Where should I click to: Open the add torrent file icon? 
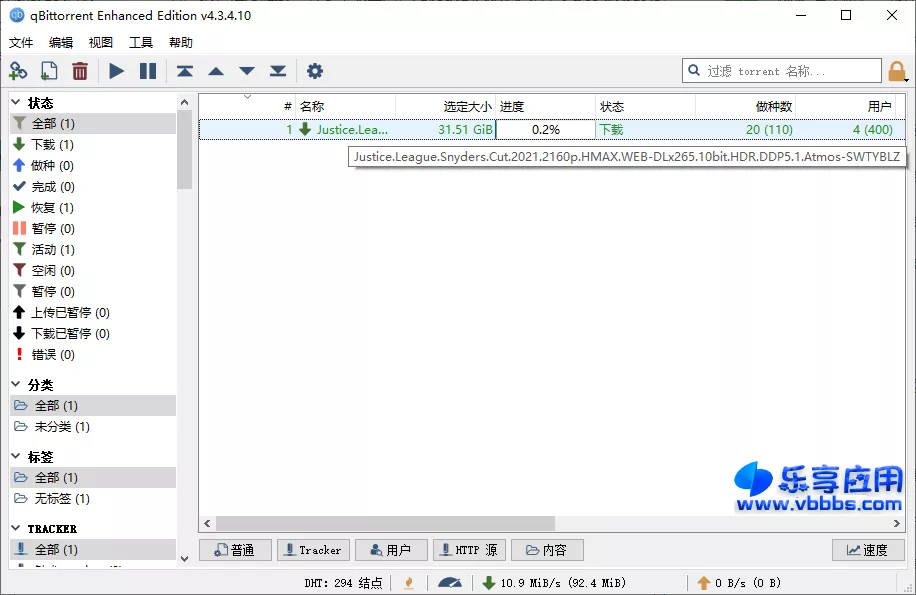[48, 71]
